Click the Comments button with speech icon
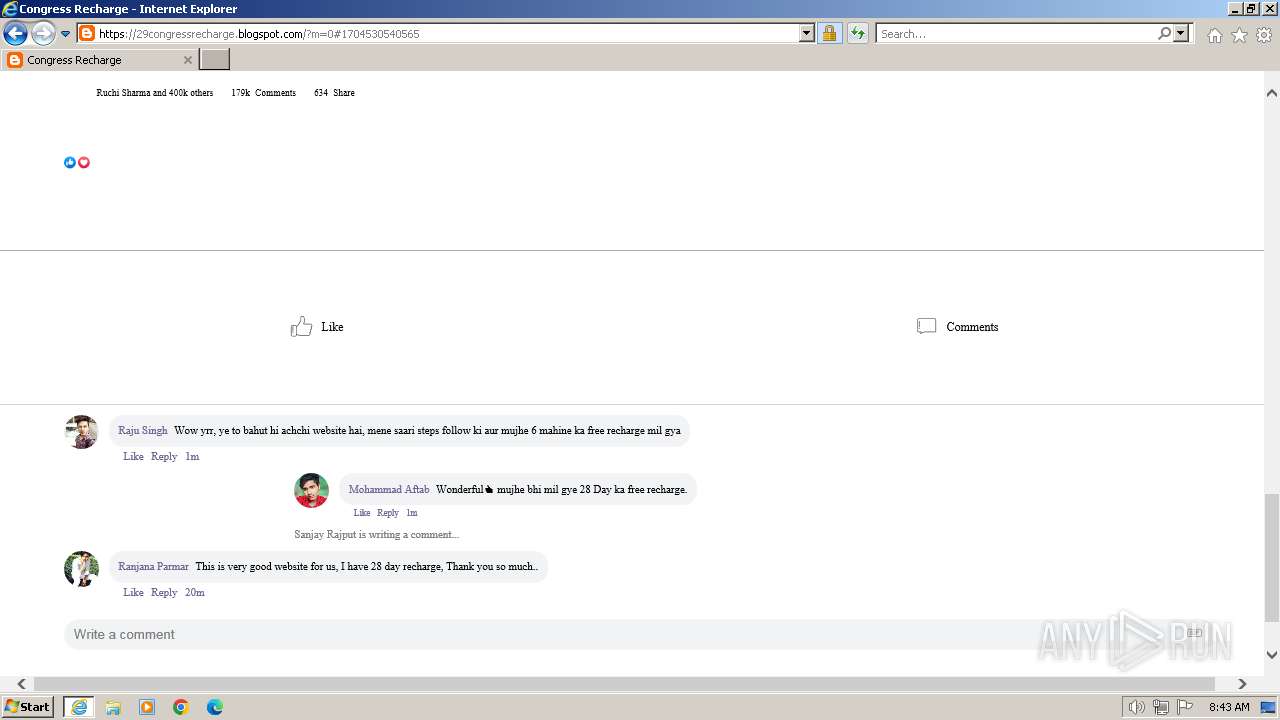The height and width of the screenshot is (720, 1280). tap(957, 327)
